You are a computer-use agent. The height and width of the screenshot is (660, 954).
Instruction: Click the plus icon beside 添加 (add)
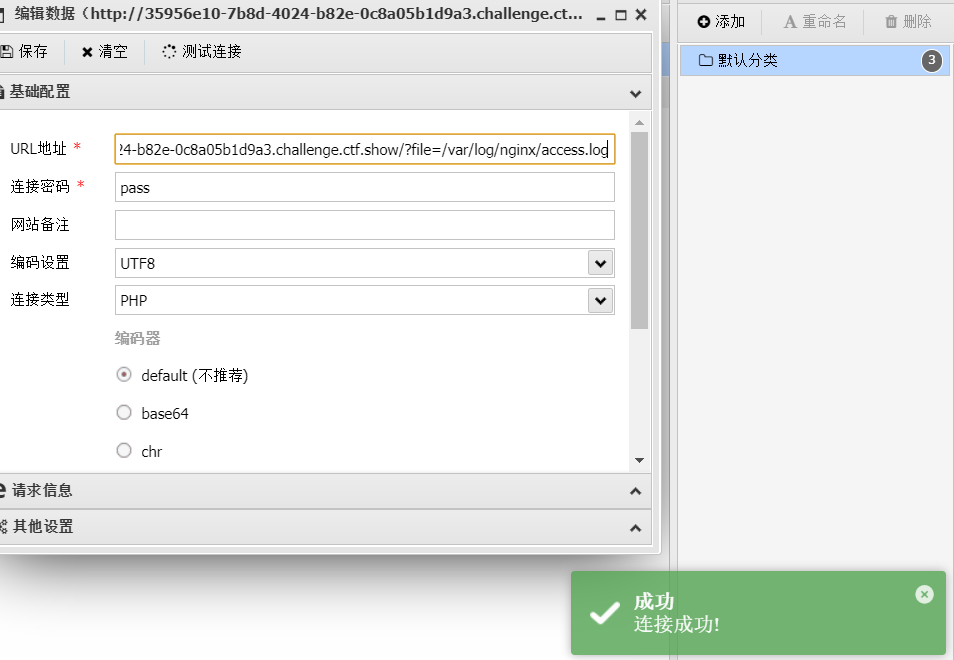pyautogui.click(x=703, y=22)
